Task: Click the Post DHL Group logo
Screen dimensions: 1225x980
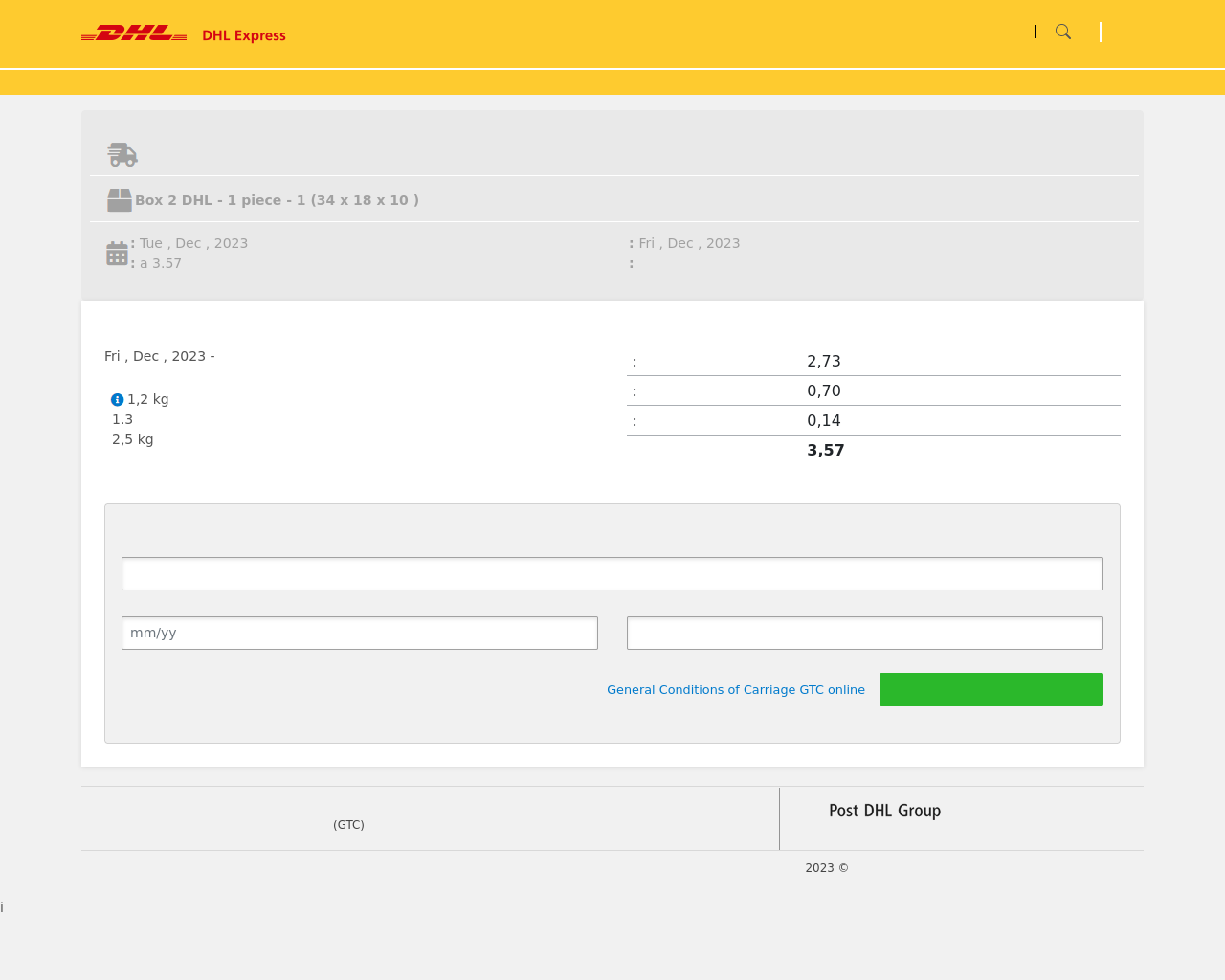Action: coord(884,811)
